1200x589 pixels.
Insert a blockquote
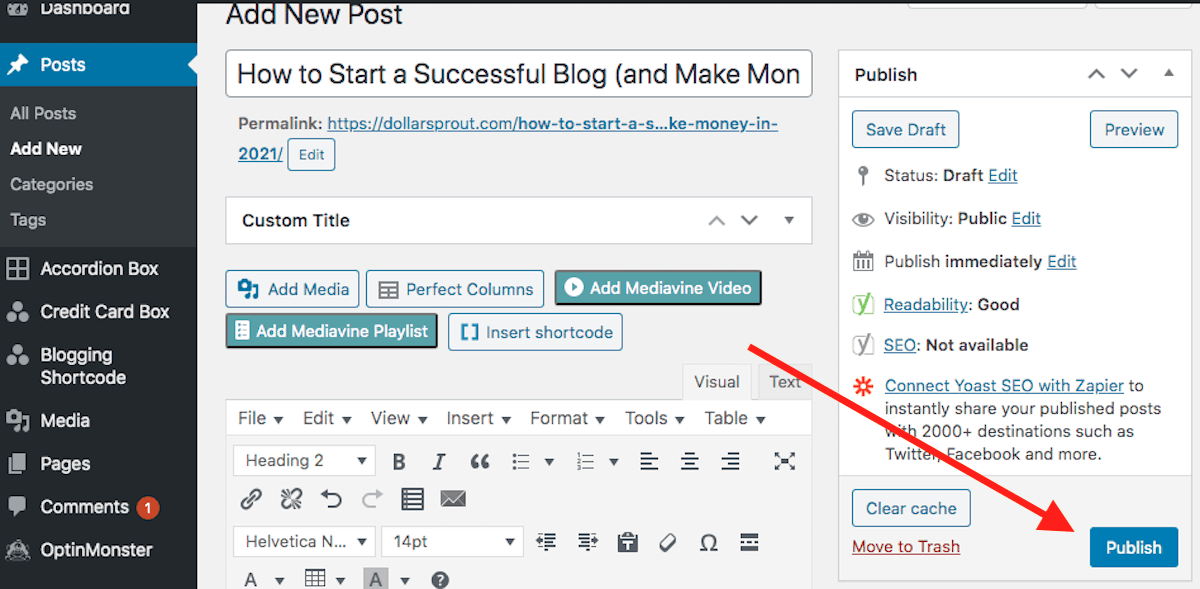479,460
